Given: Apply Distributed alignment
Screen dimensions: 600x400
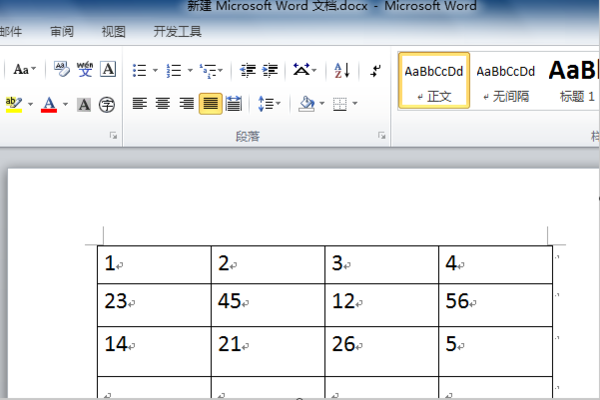Looking at the screenshot, I should 233,103.
